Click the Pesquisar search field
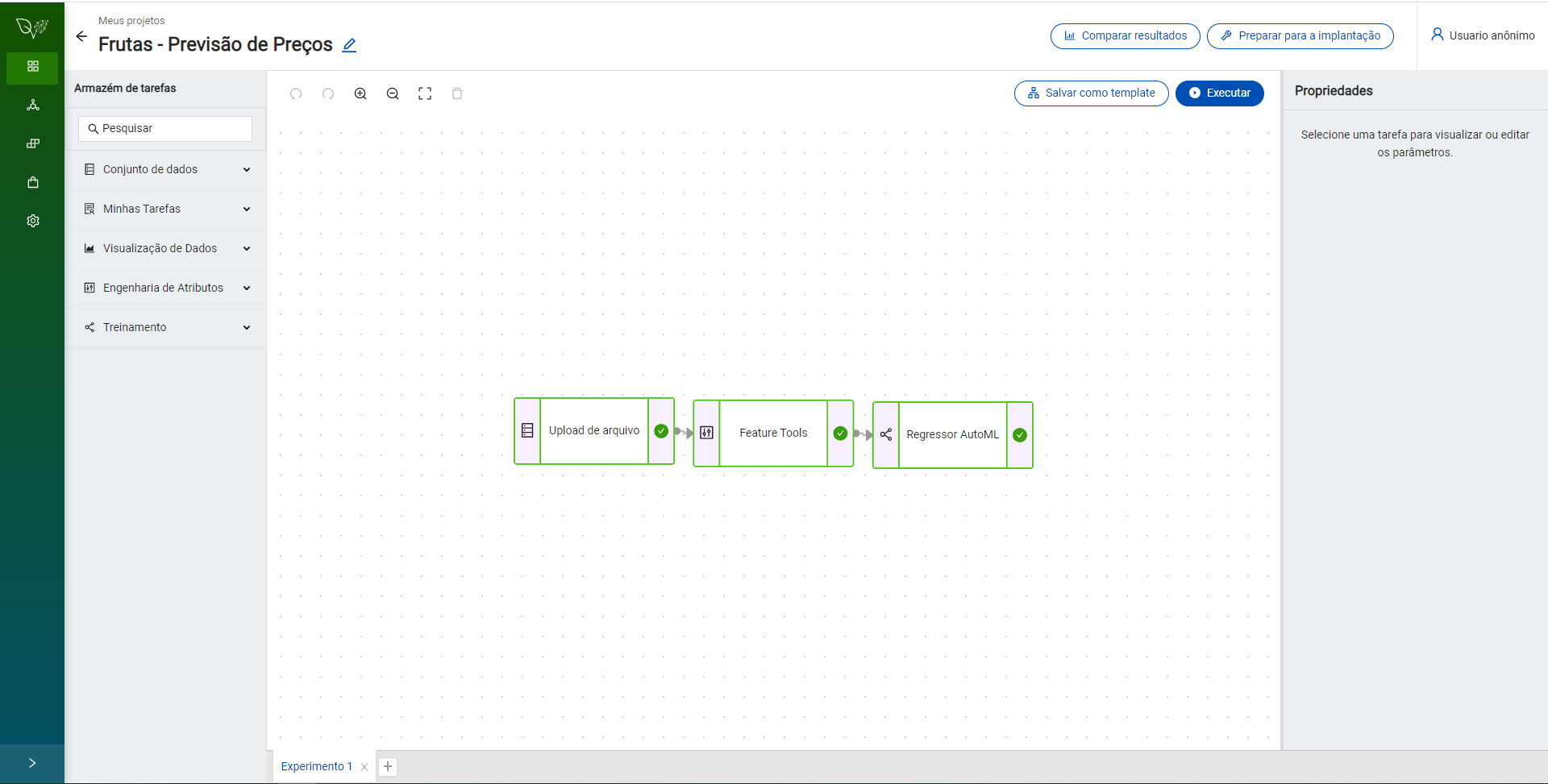This screenshot has height=784, width=1548. coord(165,129)
